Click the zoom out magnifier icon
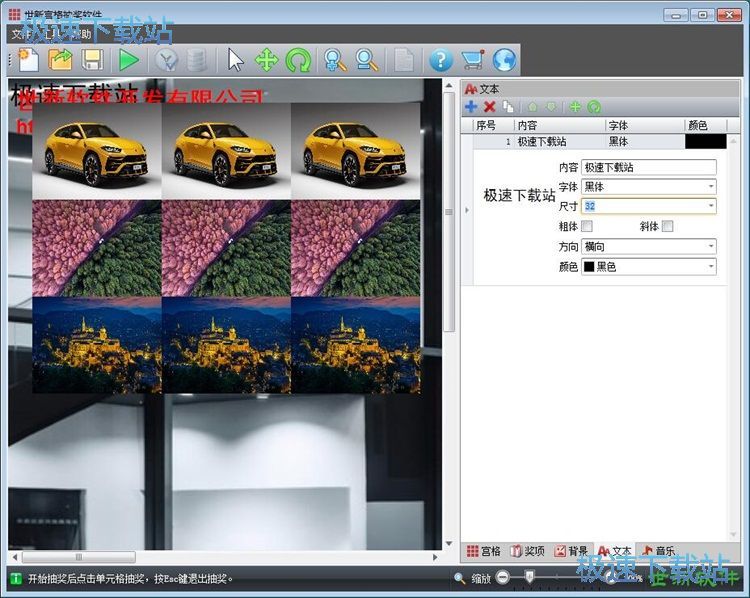This screenshot has height=598, width=750. (x=367, y=61)
